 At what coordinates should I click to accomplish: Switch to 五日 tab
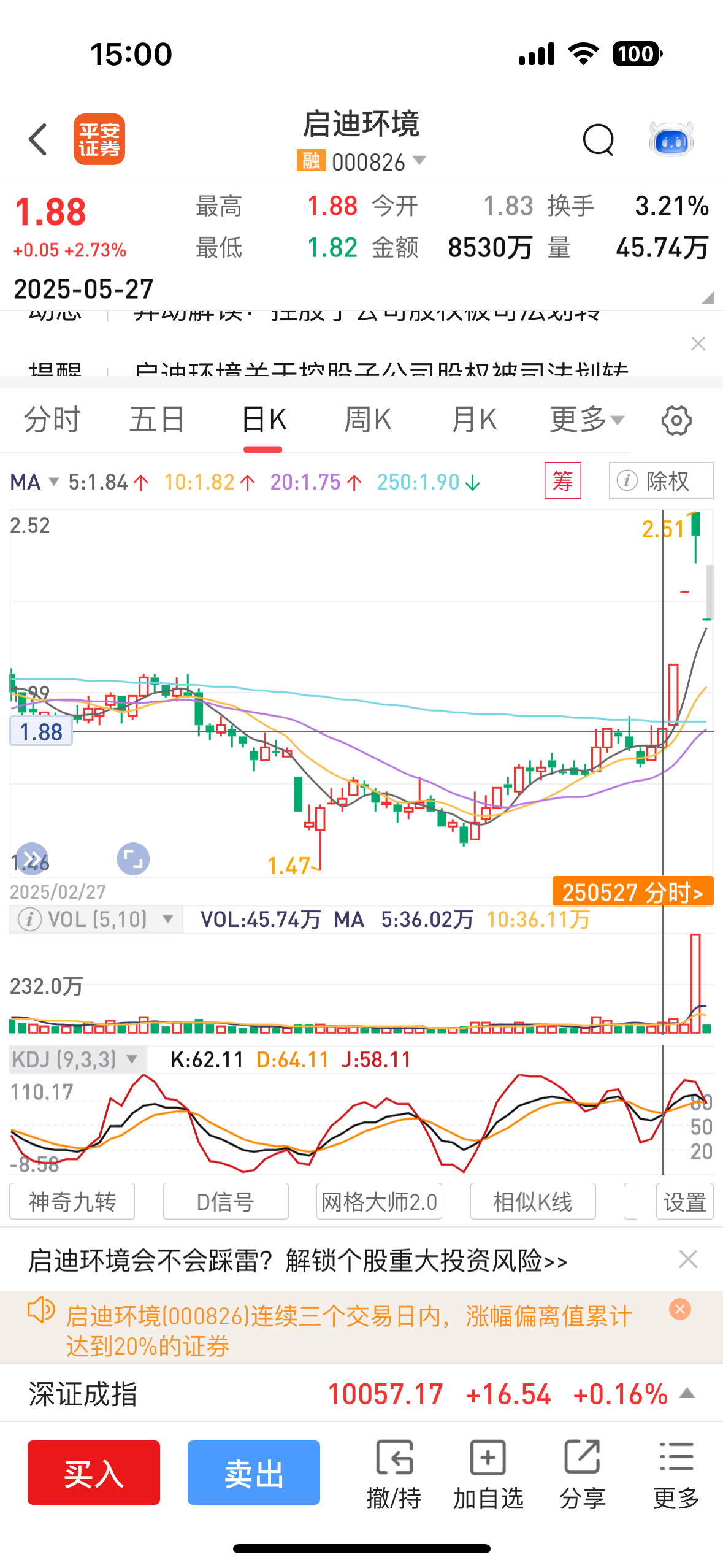point(157,420)
